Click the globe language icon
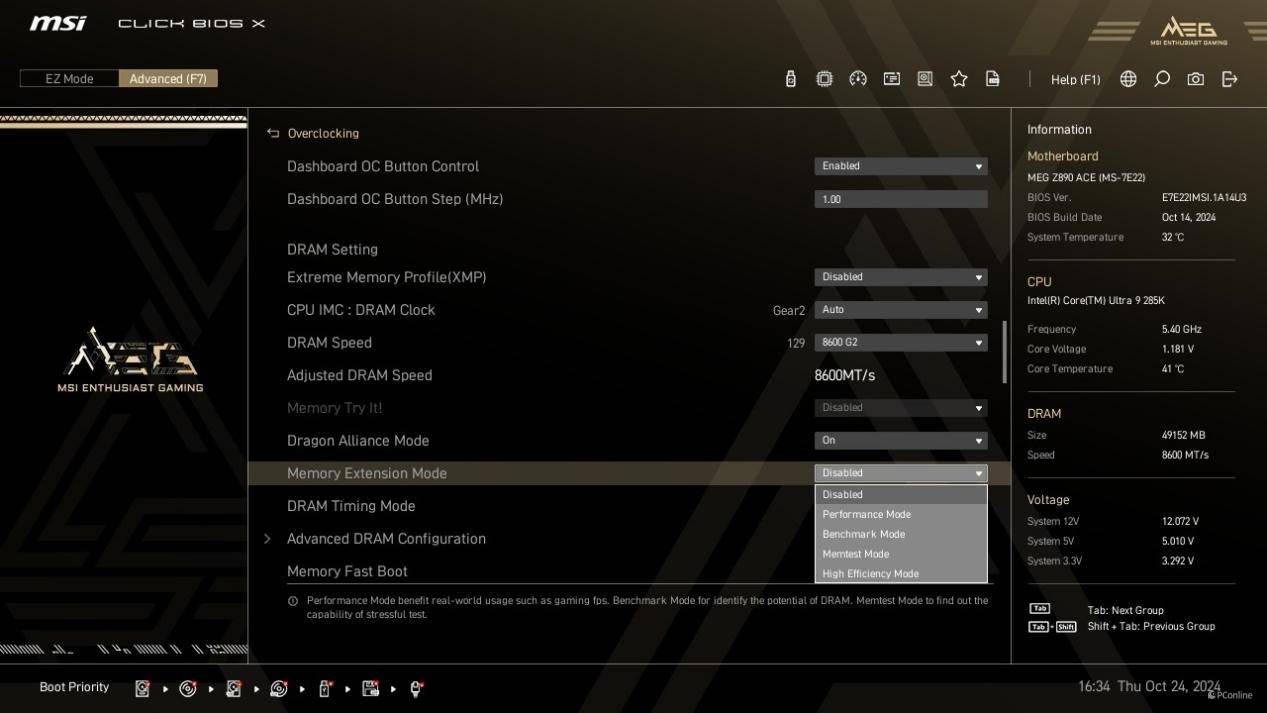 (1128, 79)
